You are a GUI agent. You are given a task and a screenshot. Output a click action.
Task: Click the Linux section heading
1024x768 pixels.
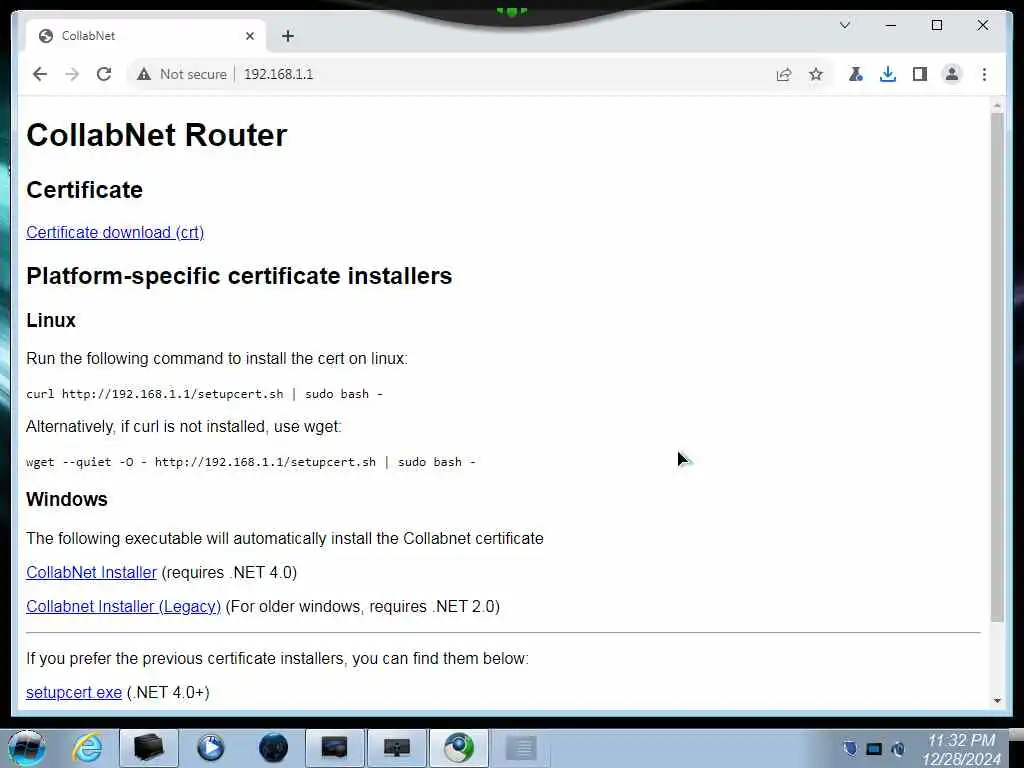pyautogui.click(x=51, y=320)
